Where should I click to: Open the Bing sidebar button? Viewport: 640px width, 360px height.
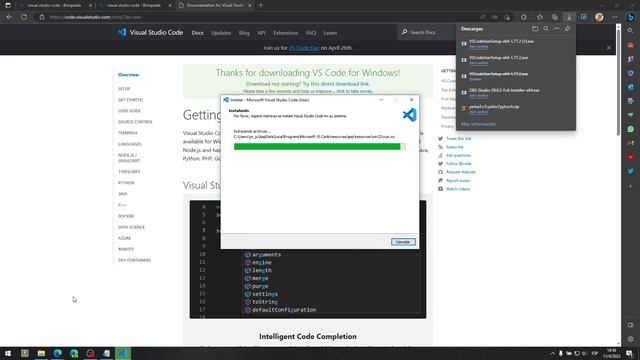[x=631, y=17]
